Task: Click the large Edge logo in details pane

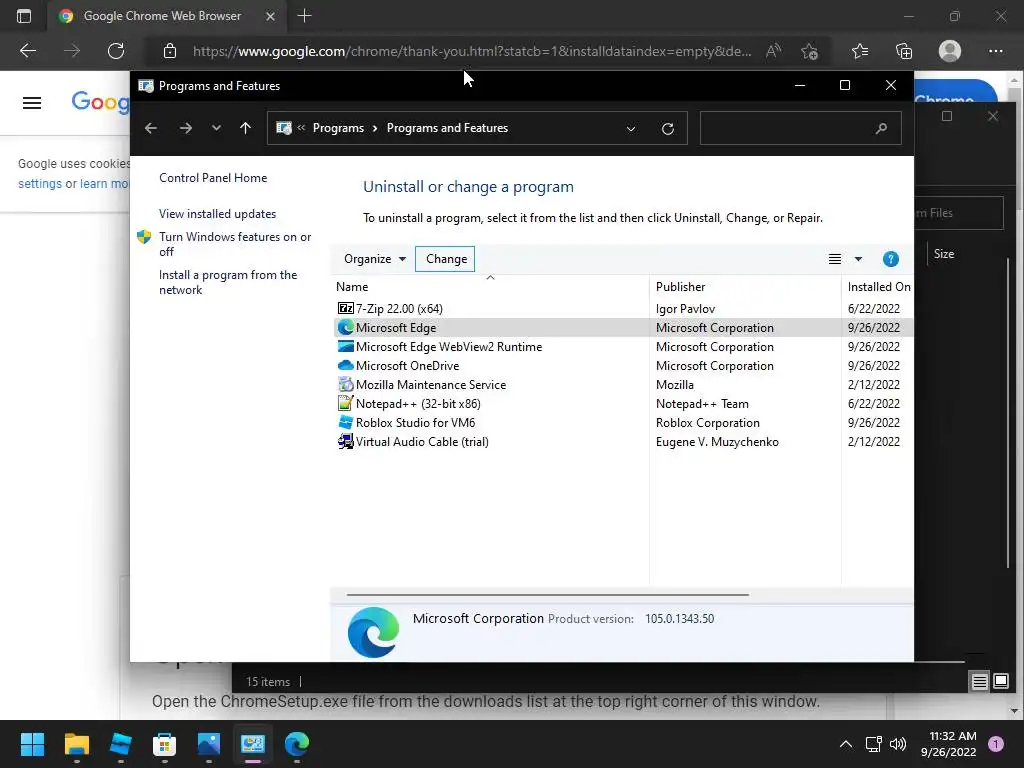Action: pyautogui.click(x=374, y=632)
